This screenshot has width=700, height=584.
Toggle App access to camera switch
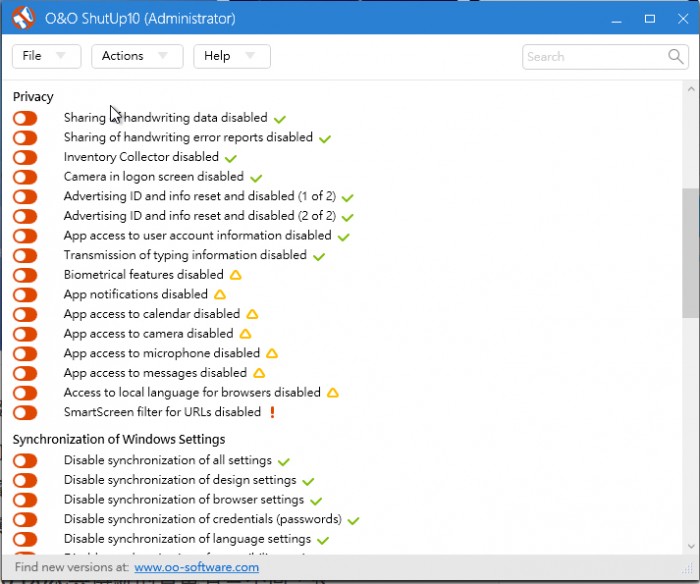(25, 334)
